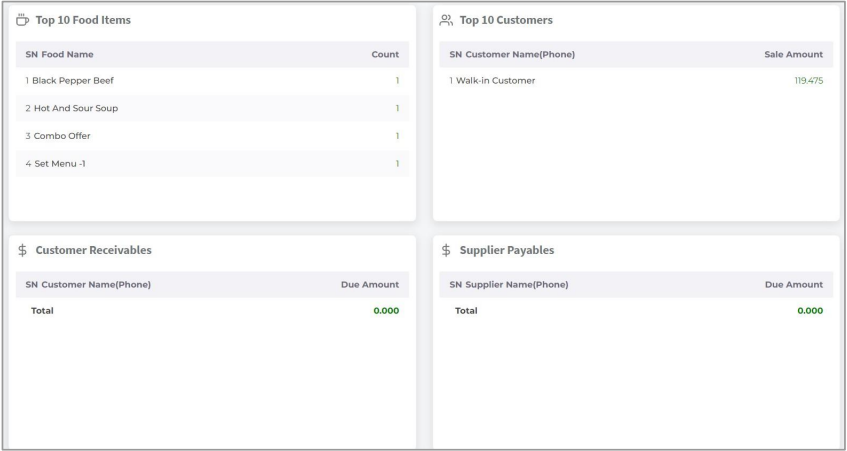Click Due Amount header in Supplier Payables

pos(794,285)
